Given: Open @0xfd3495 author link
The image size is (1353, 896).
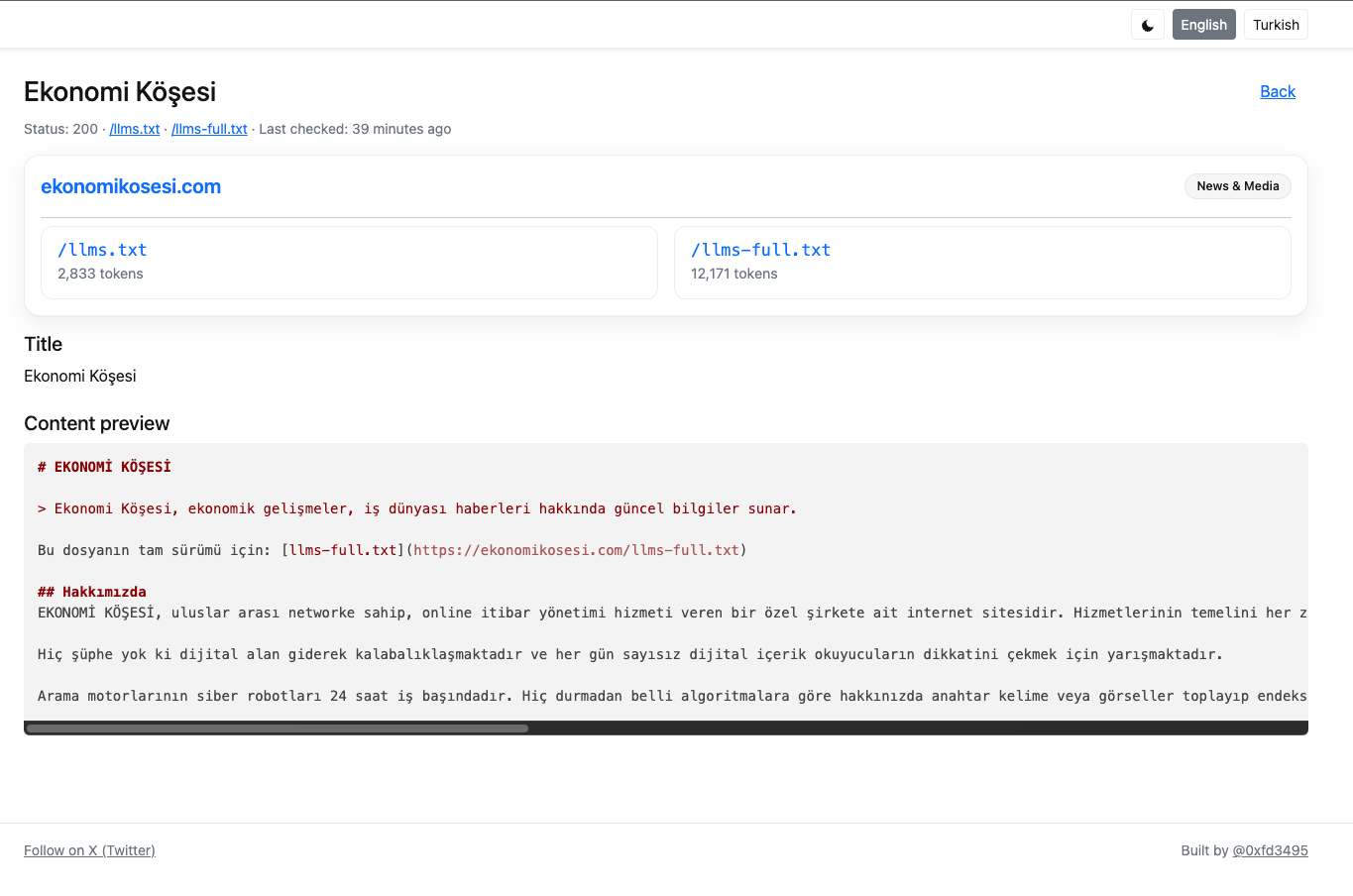Looking at the screenshot, I should [x=1270, y=850].
